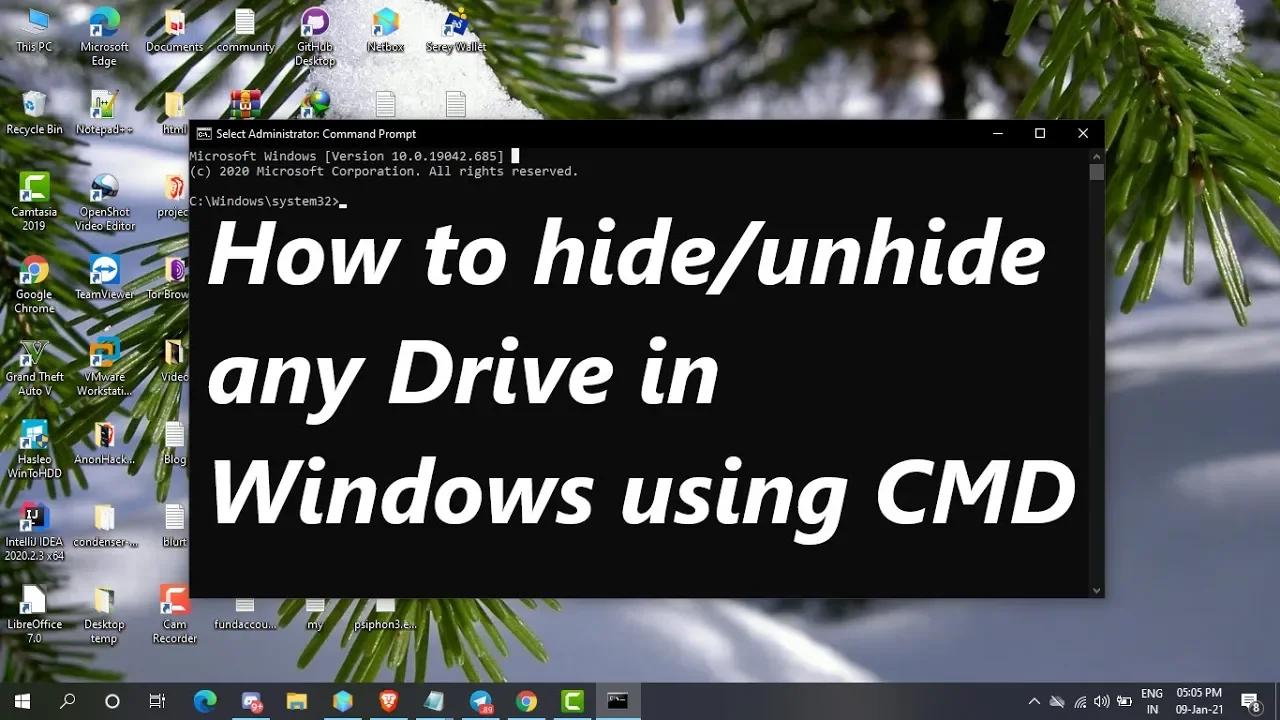Open Telegram from the taskbar
The height and width of the screenshot is (720, 1280).
pyautogui.click(x=480, y=701)
